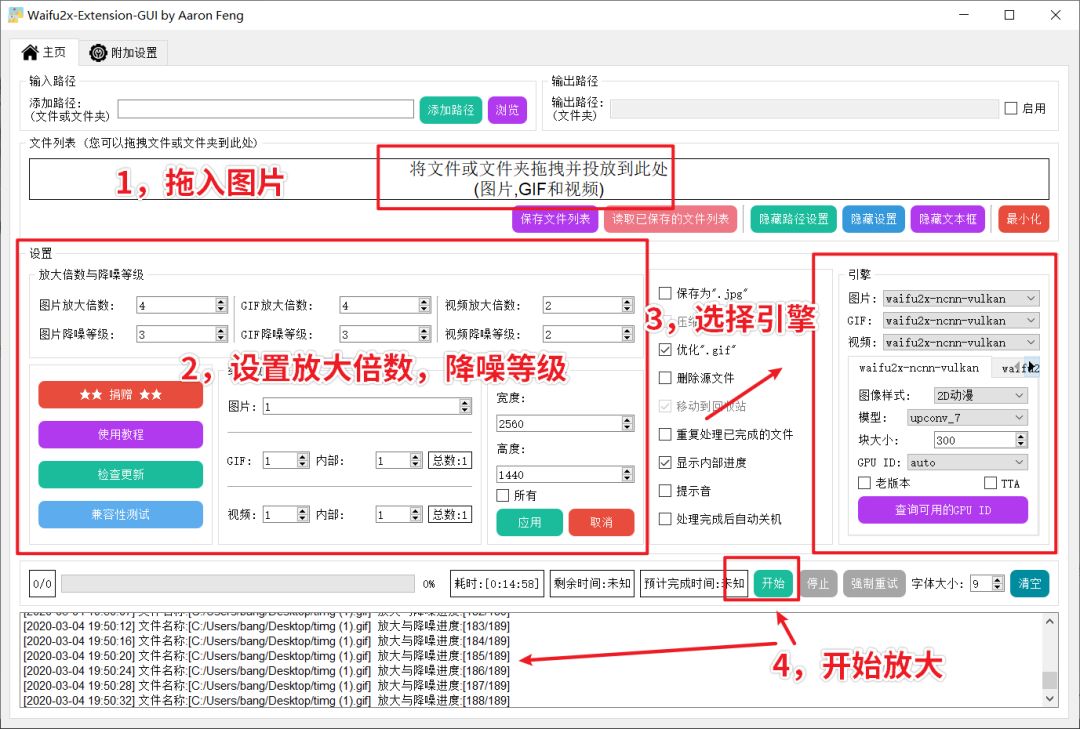Click 检查更新 check update button
This screenshot has height=729, width=1080.
coord(121,474)
